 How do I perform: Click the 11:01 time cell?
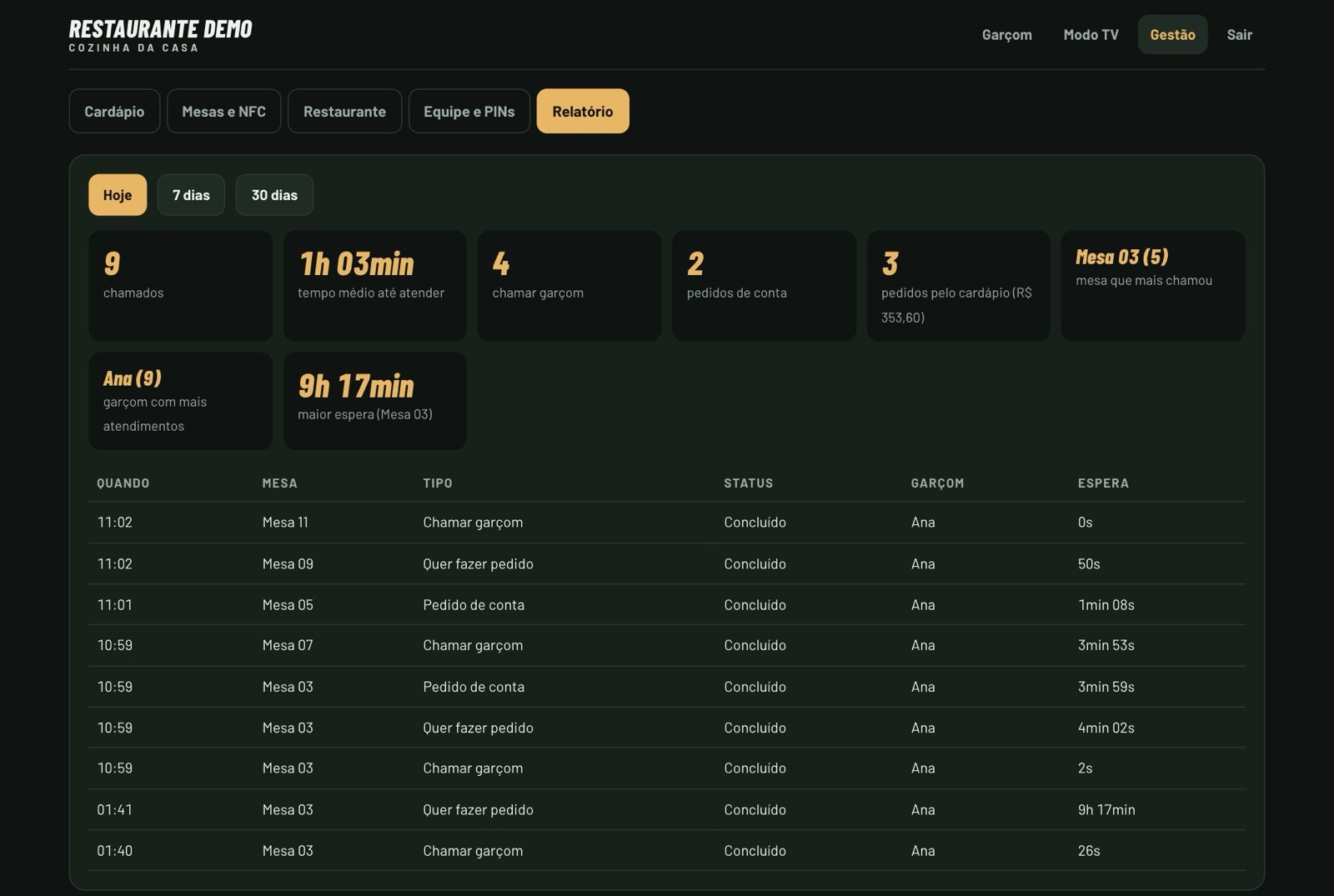(x=114, y=604)
